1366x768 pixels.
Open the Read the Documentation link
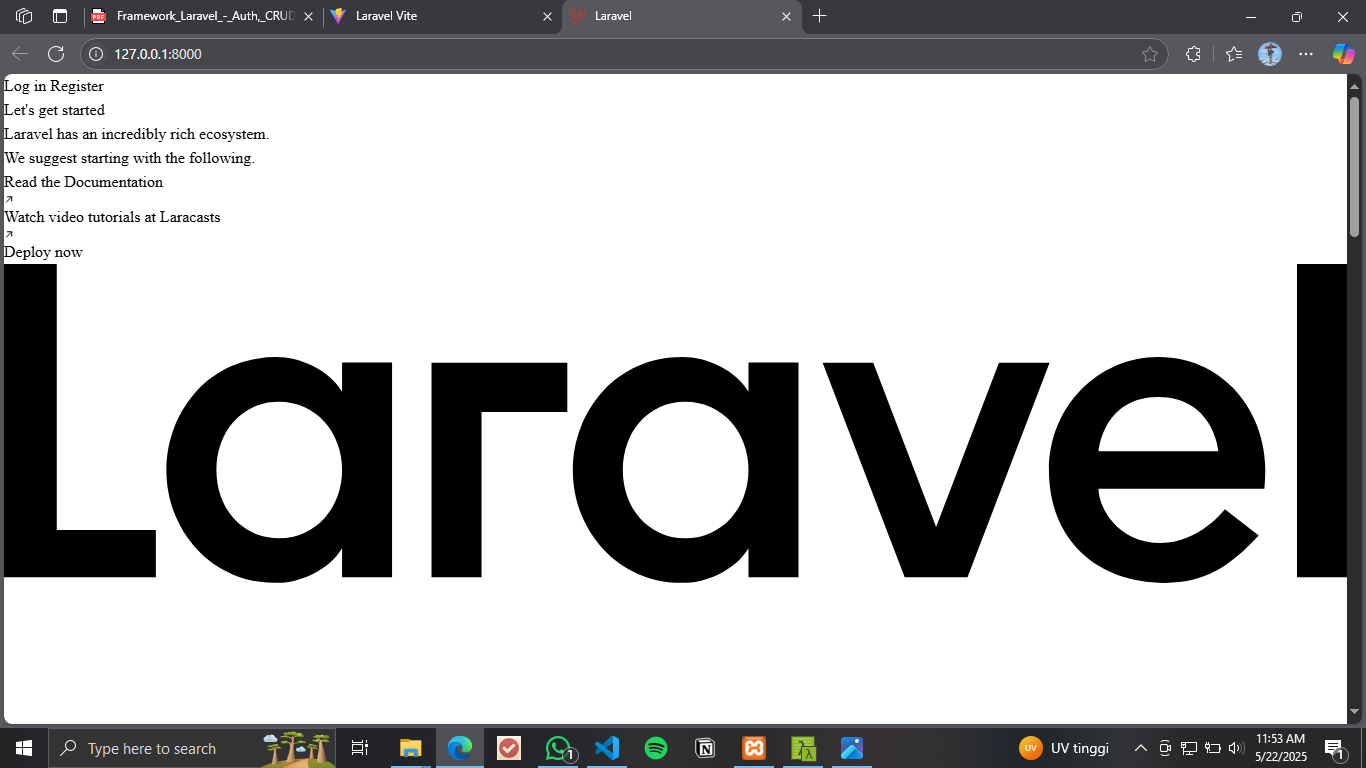[x=83, y=182]
